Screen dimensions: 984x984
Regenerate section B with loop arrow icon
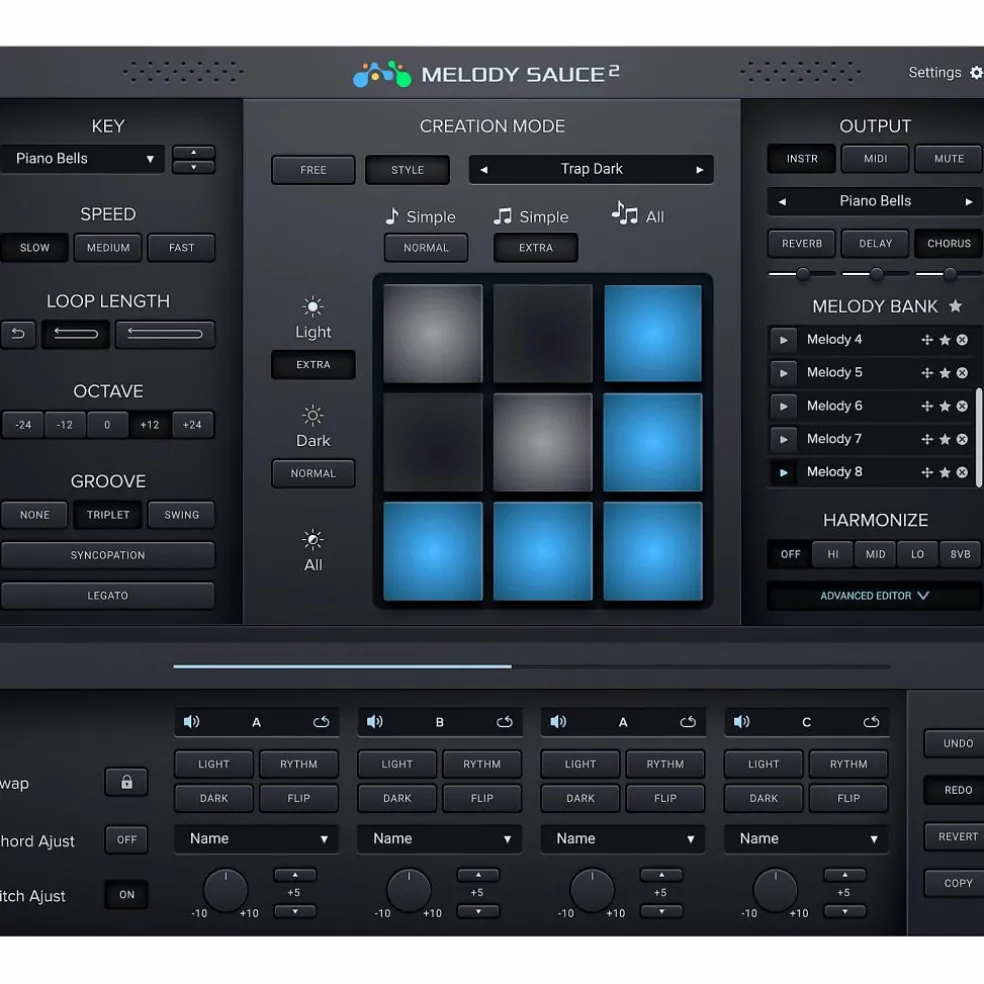(505, 722)
